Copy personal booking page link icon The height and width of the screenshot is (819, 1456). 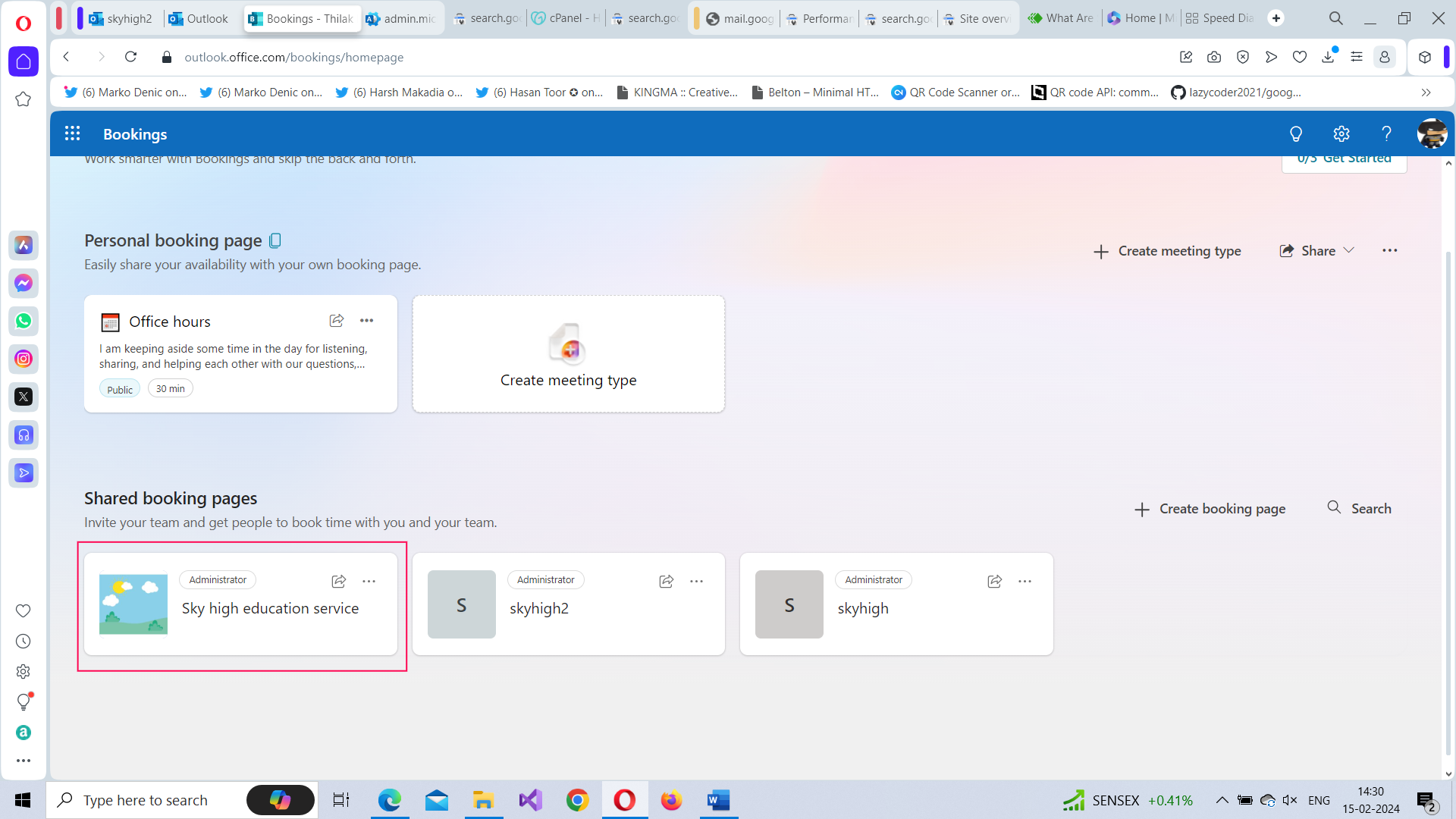(275, 240)
